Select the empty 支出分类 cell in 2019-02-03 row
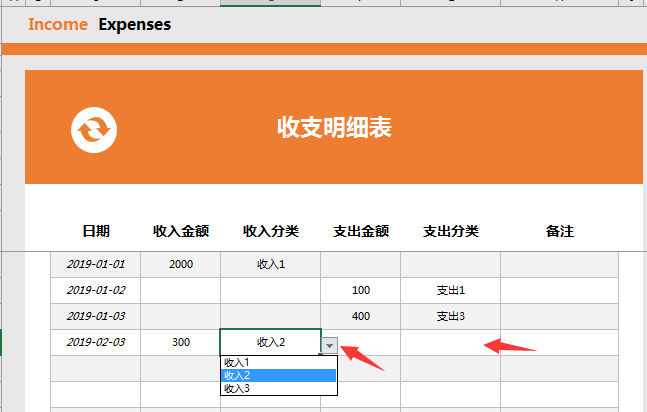The height and width of the screenshot is (412, 647). (x=451, y=342)
